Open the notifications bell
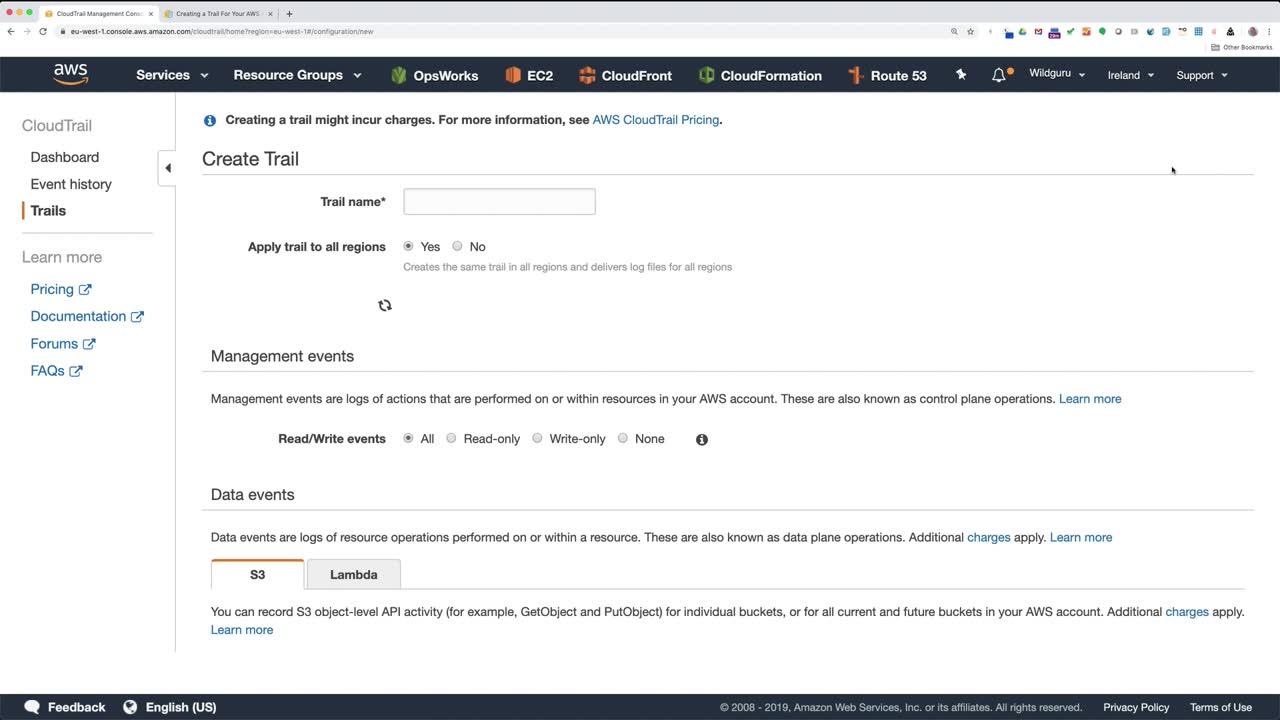Screen dimensions: 1280x720 999,75
